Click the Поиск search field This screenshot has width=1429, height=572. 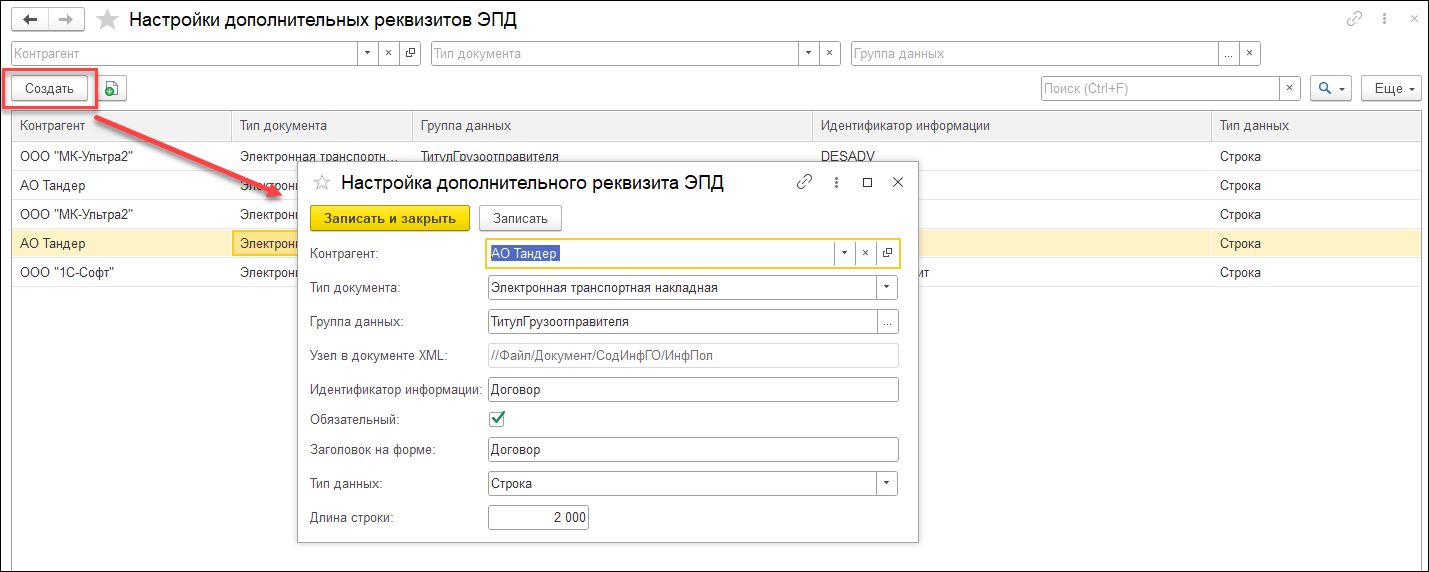(1160, 89)
